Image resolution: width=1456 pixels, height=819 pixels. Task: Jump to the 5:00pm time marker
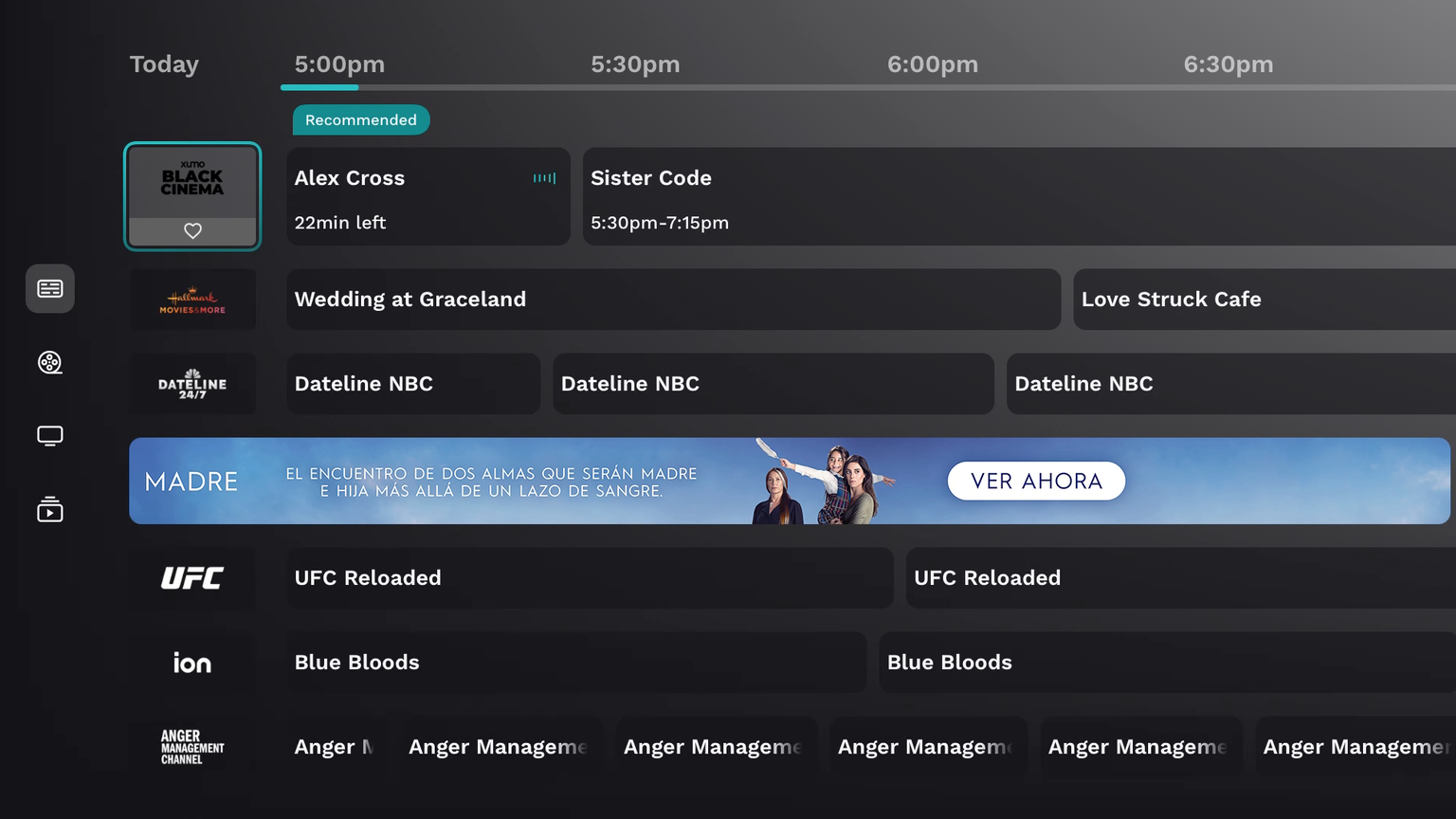[339, 64]
